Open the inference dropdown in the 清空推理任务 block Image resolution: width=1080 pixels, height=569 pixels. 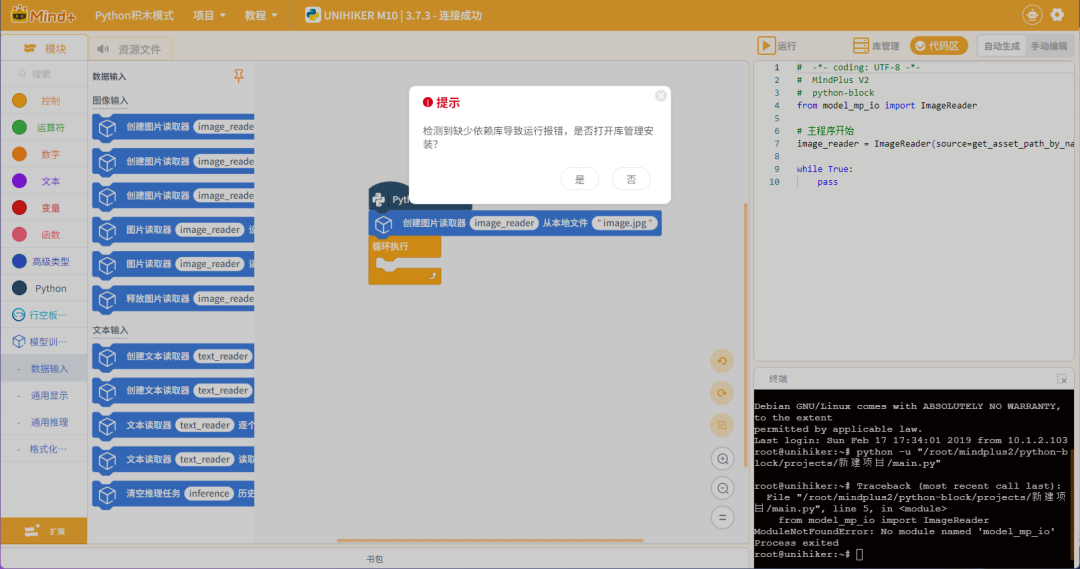coord(209,494)
